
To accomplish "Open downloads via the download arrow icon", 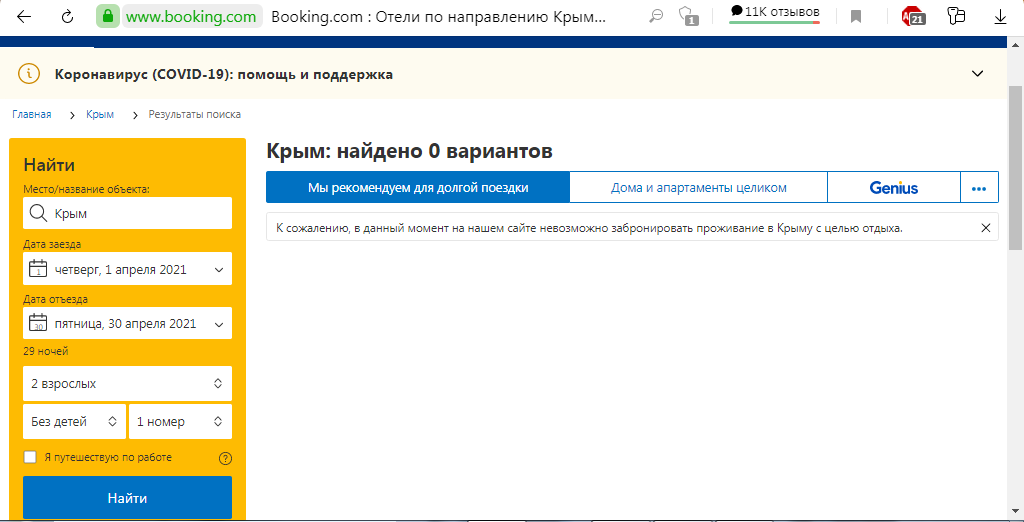I will click(x=1000, y=17).
